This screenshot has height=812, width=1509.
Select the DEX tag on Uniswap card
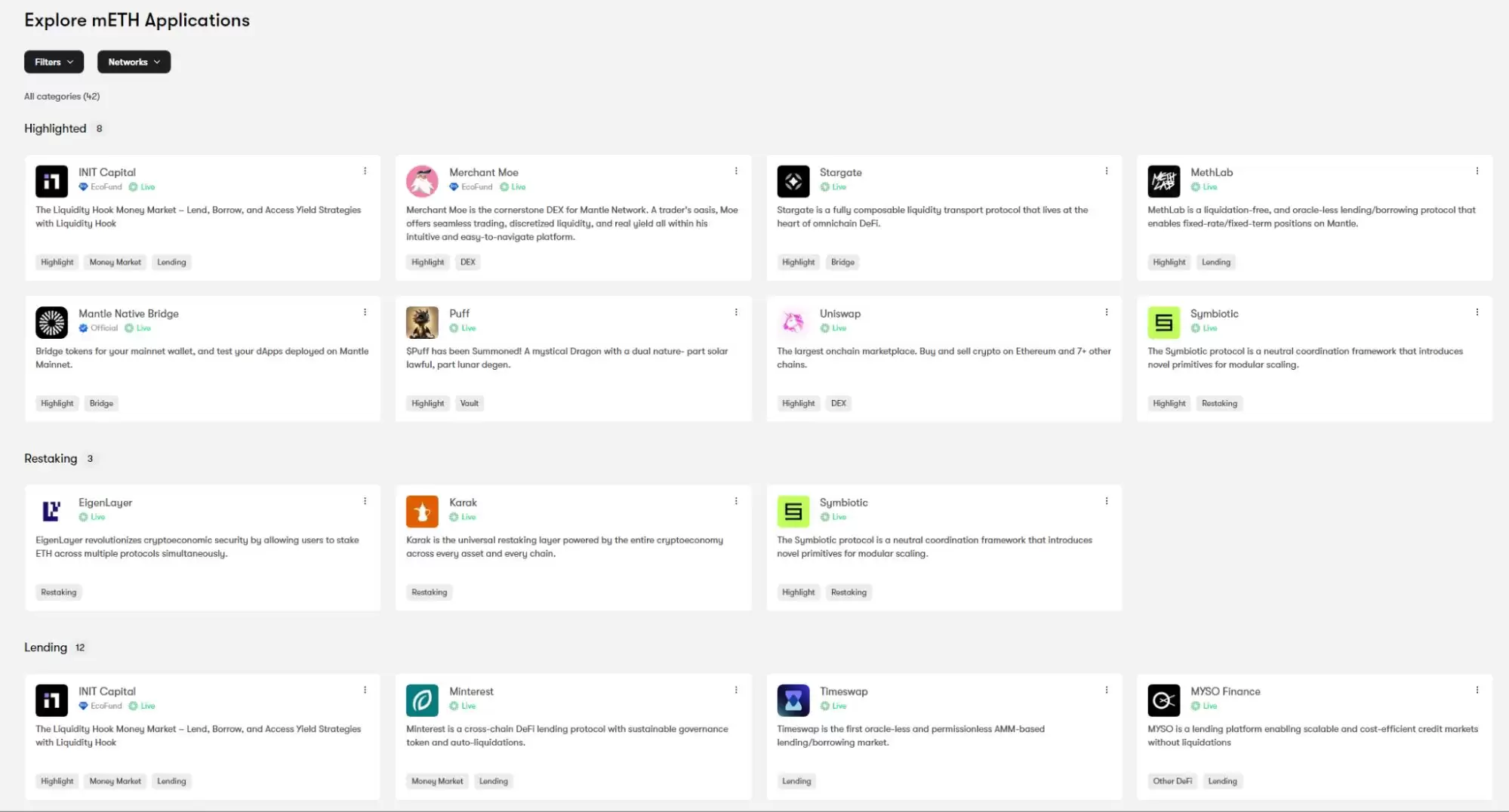(839, 404)
